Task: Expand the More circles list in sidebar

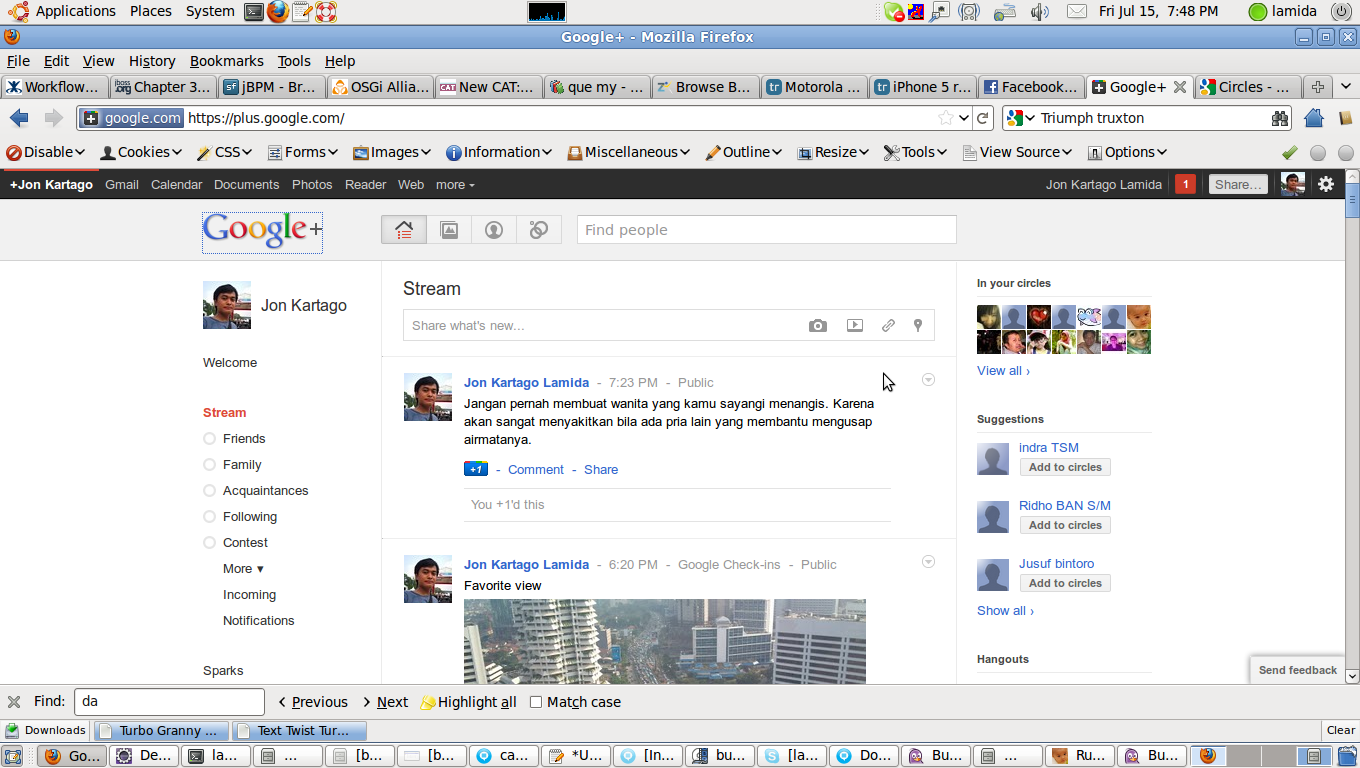Action: [x=243, y=569]
